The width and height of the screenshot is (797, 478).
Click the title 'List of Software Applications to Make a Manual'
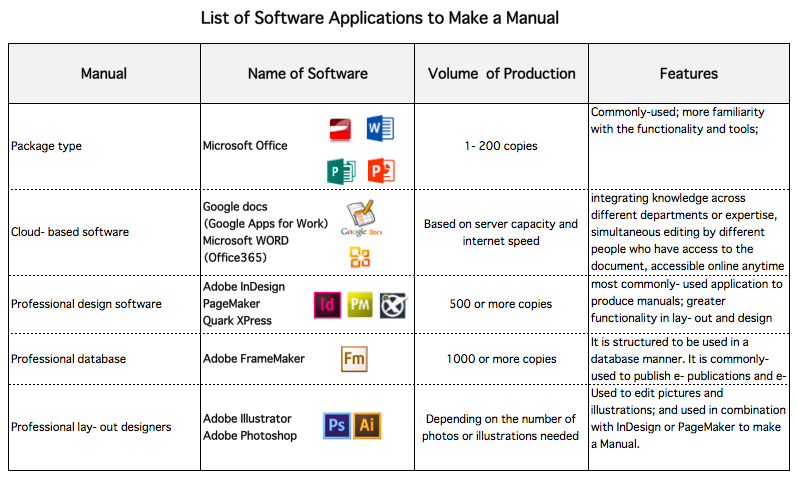click(x=380, y=18)
